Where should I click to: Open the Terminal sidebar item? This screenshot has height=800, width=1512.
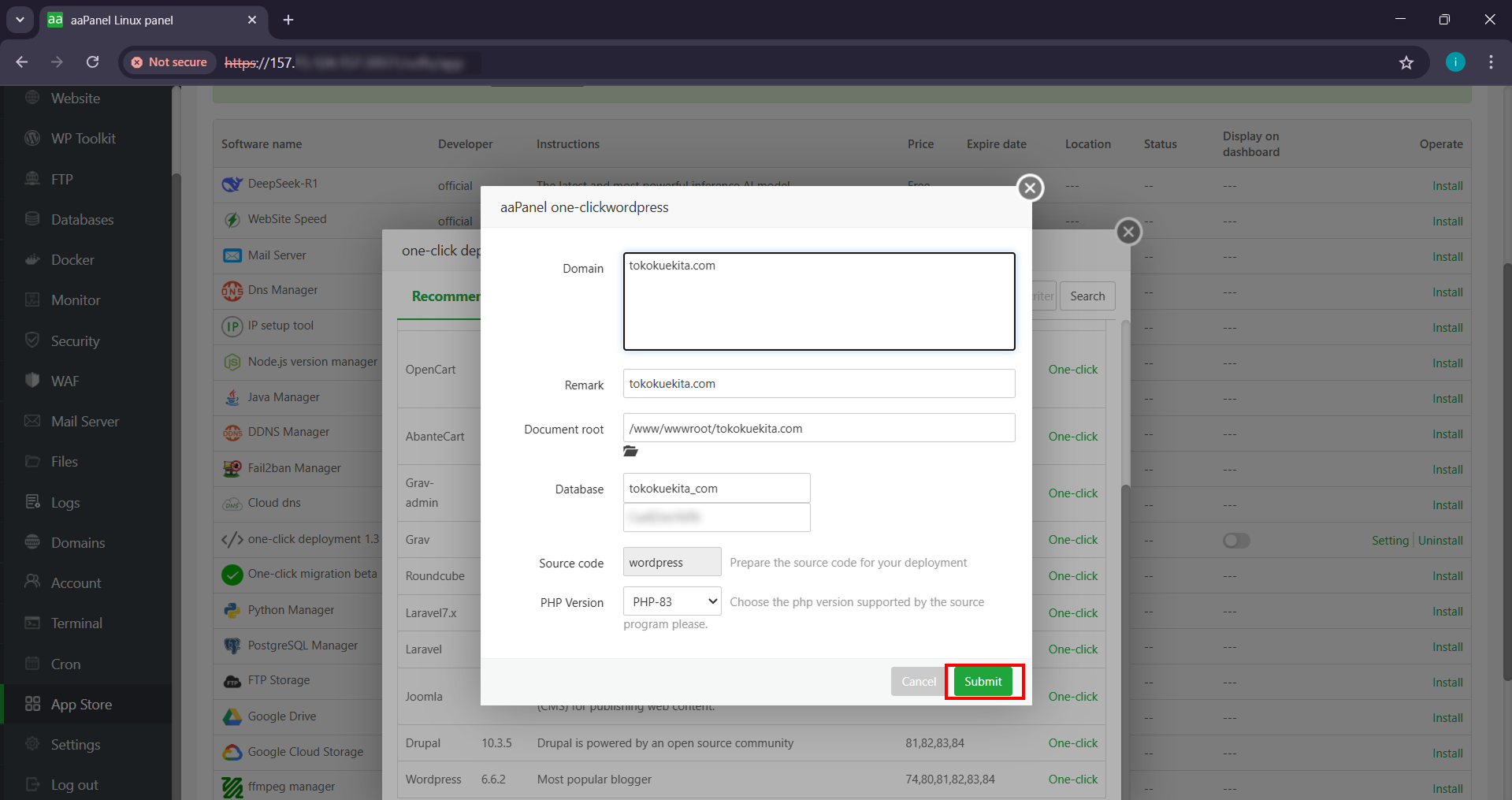pos(76,623)
